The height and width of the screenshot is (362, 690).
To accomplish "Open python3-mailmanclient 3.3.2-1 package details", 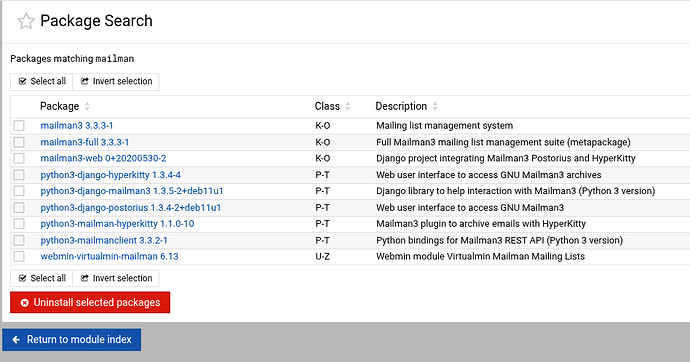I will [x=104, y=241].
